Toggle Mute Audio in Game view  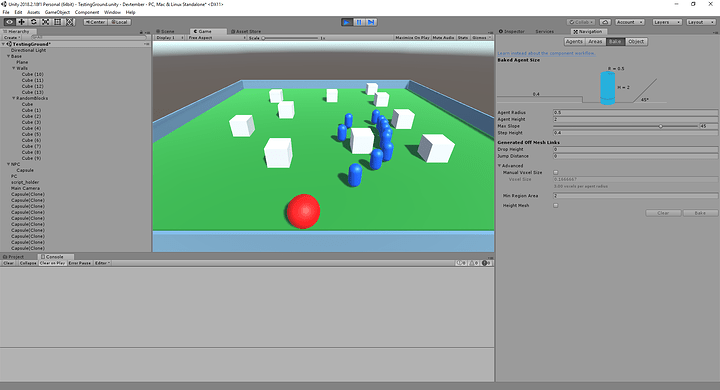443,38
